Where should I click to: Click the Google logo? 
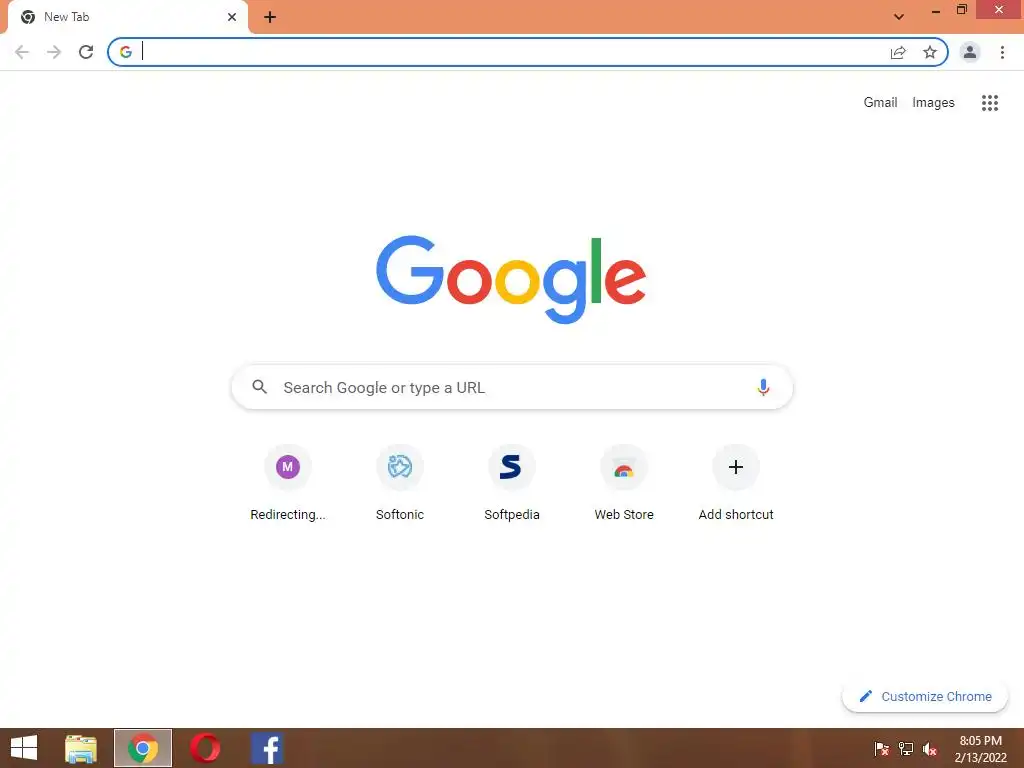pos(511,280)
